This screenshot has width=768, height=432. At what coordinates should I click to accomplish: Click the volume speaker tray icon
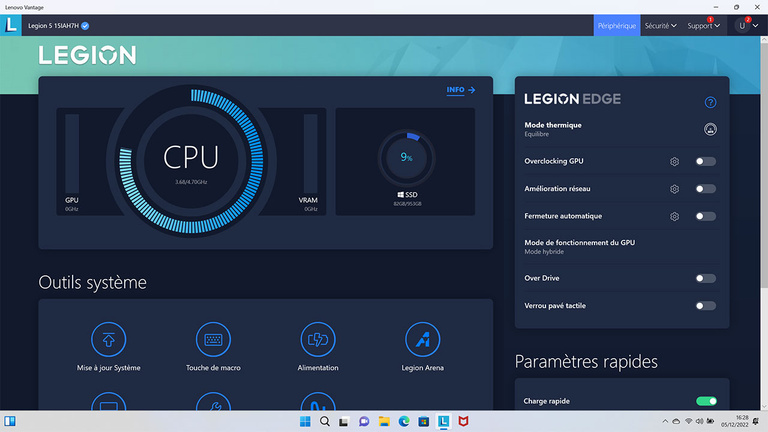tap(699, 421)
